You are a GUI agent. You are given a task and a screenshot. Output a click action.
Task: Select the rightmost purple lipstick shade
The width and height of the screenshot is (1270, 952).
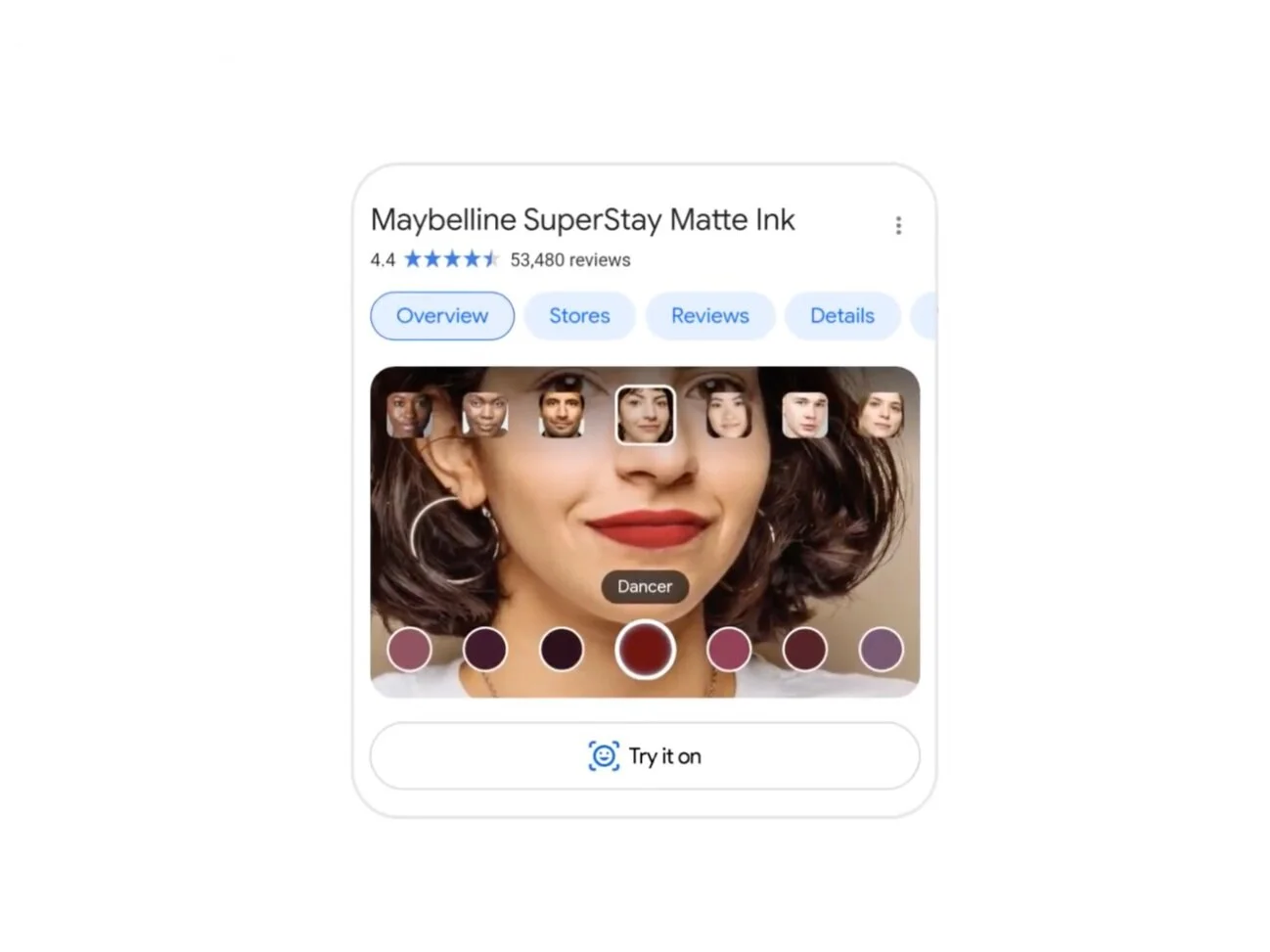coord(881,650)
